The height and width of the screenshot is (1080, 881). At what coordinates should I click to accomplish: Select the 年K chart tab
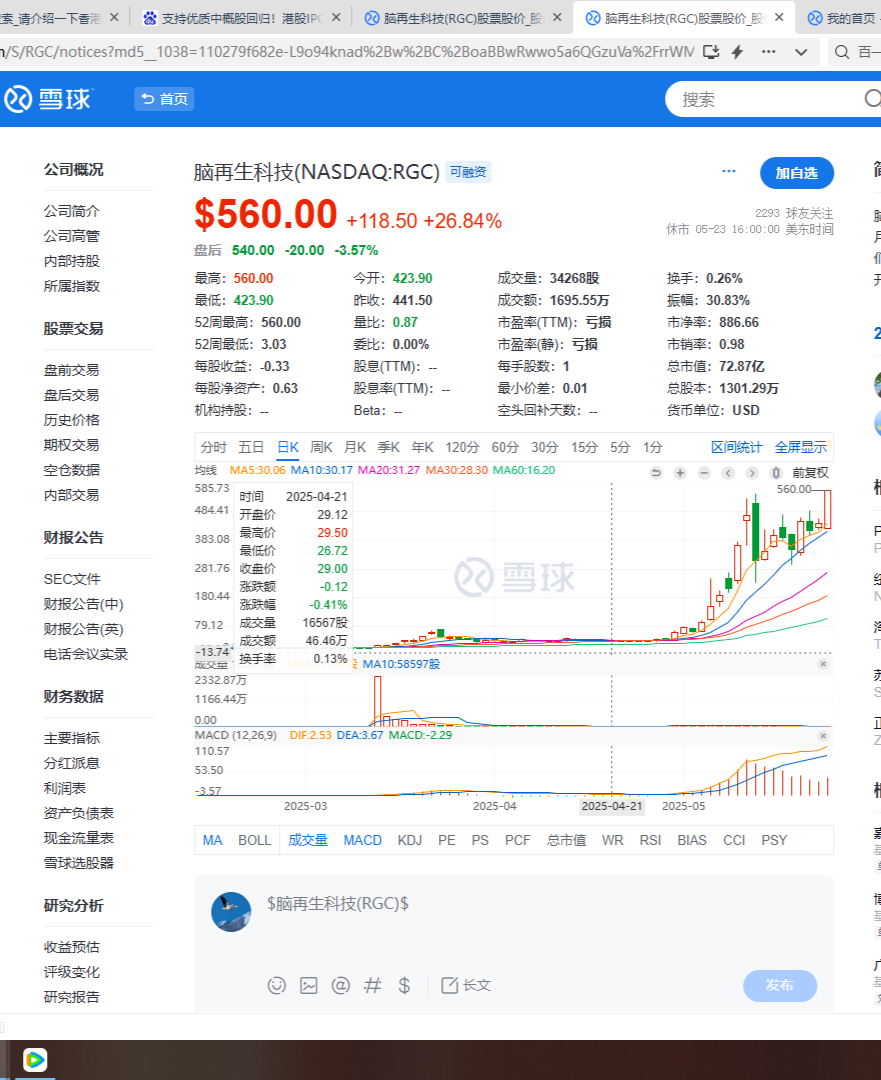tap(422, 447)
